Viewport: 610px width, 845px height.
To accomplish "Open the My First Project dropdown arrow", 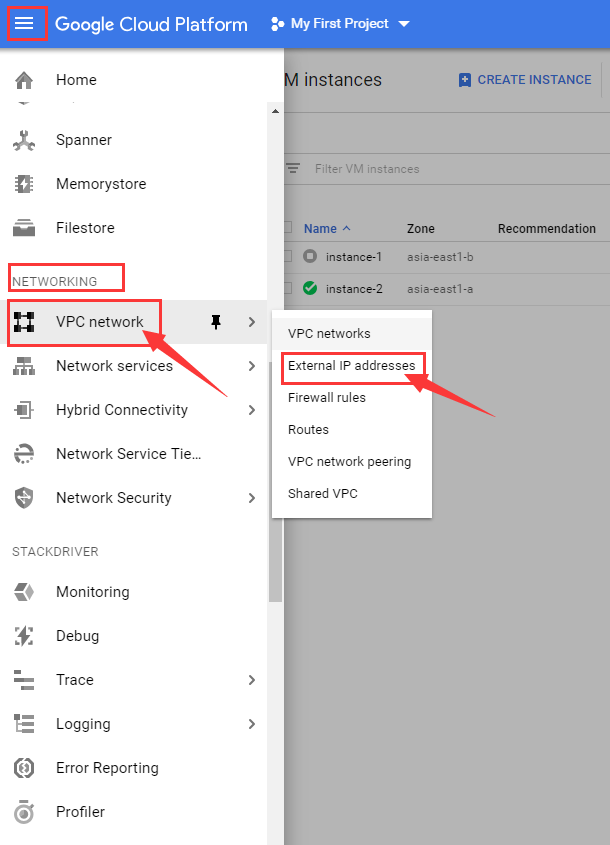I will pyautogui.click(x=404, y=24).
